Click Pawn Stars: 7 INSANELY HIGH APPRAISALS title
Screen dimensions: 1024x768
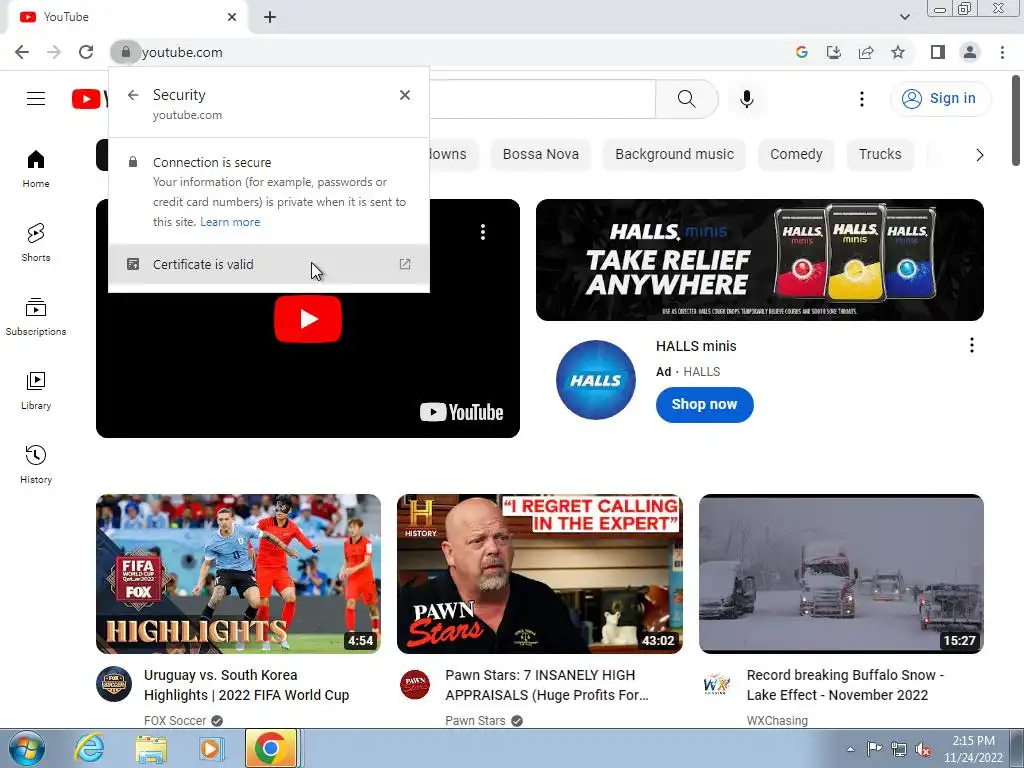[547, 685]
